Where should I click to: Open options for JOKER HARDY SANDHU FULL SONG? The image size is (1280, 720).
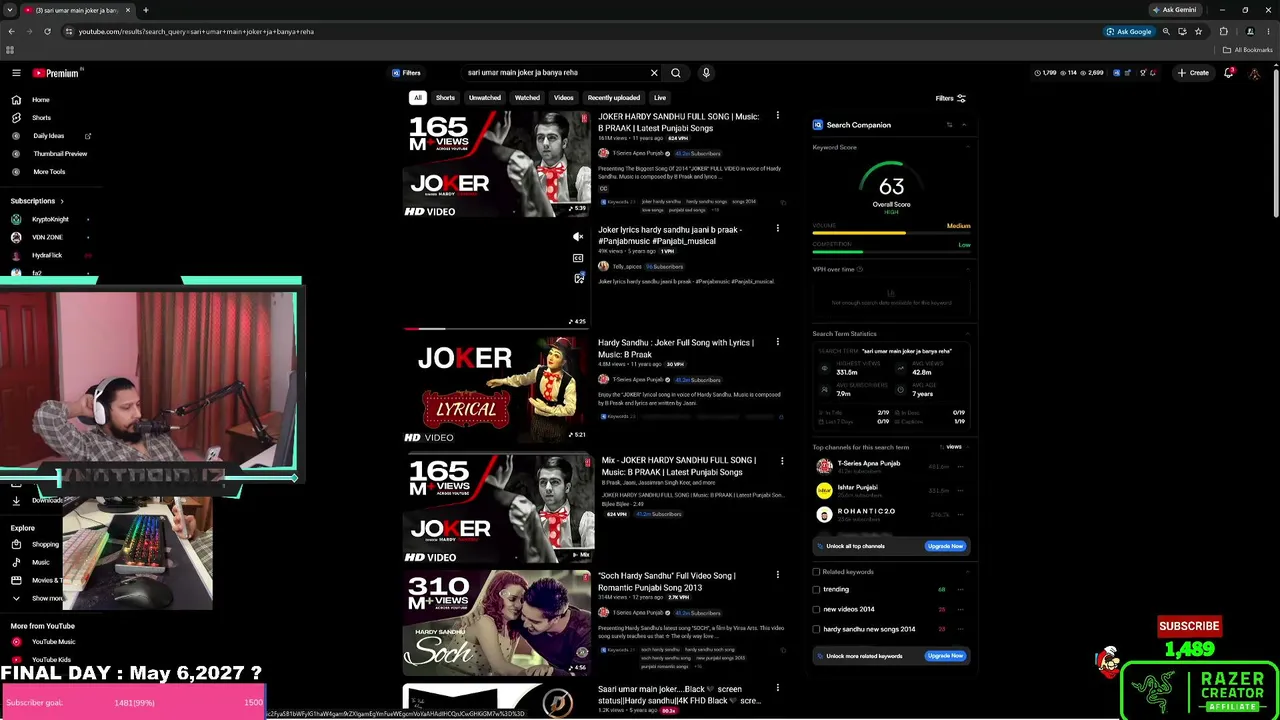point(777,116)
